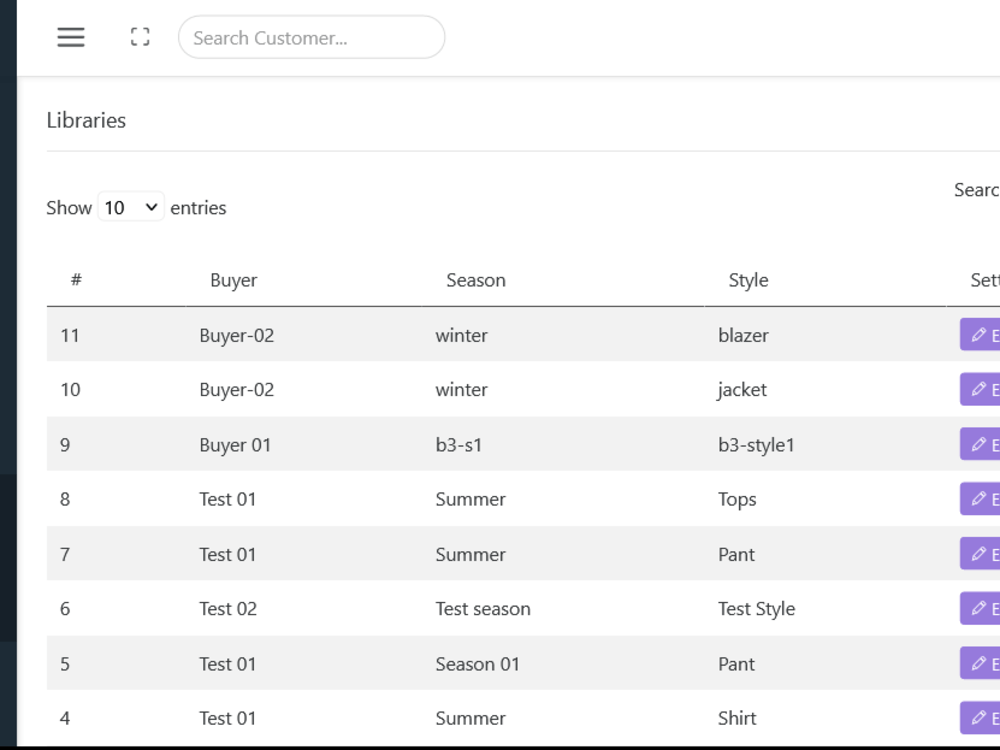Select Buyer-02 cell in row 10

click(237, 390)
